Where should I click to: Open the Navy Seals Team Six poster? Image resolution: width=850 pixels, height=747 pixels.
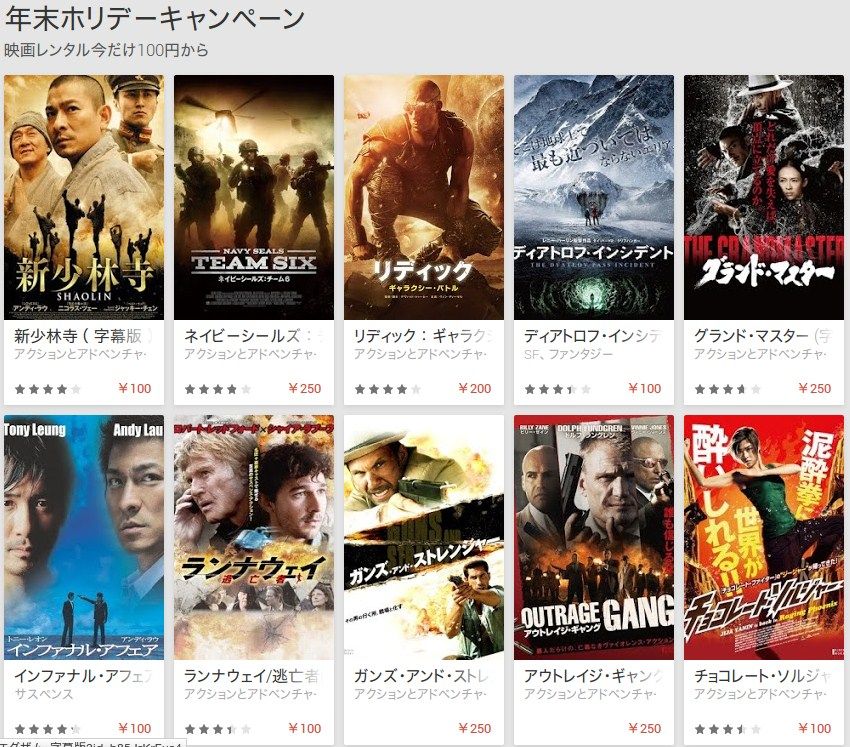[254, 197]
